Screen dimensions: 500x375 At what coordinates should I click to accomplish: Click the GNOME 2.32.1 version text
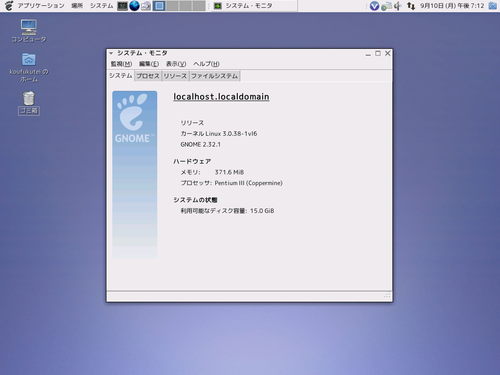(x=200, y=144)
